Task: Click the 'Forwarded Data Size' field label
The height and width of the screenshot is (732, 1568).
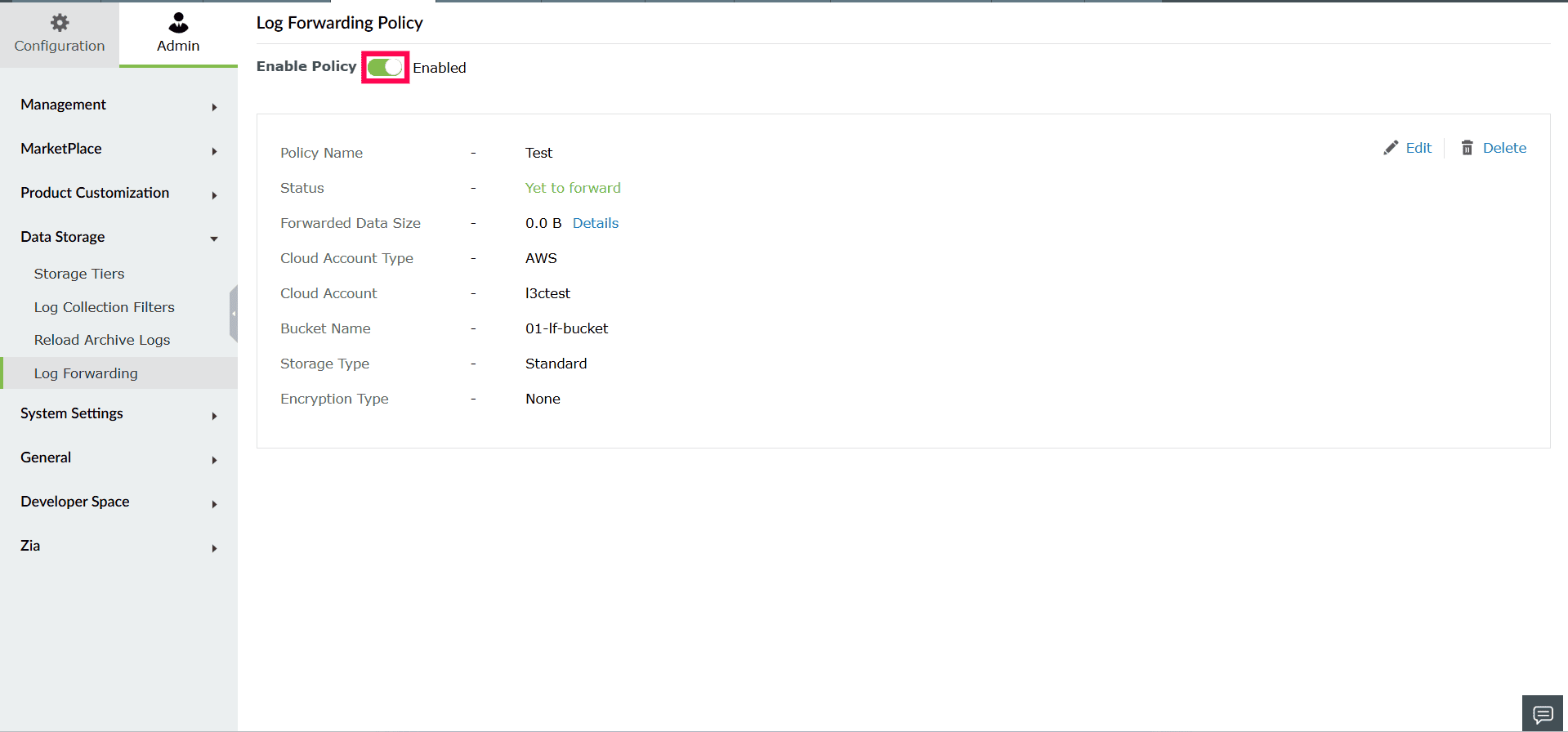Action: tap(351, 223)
